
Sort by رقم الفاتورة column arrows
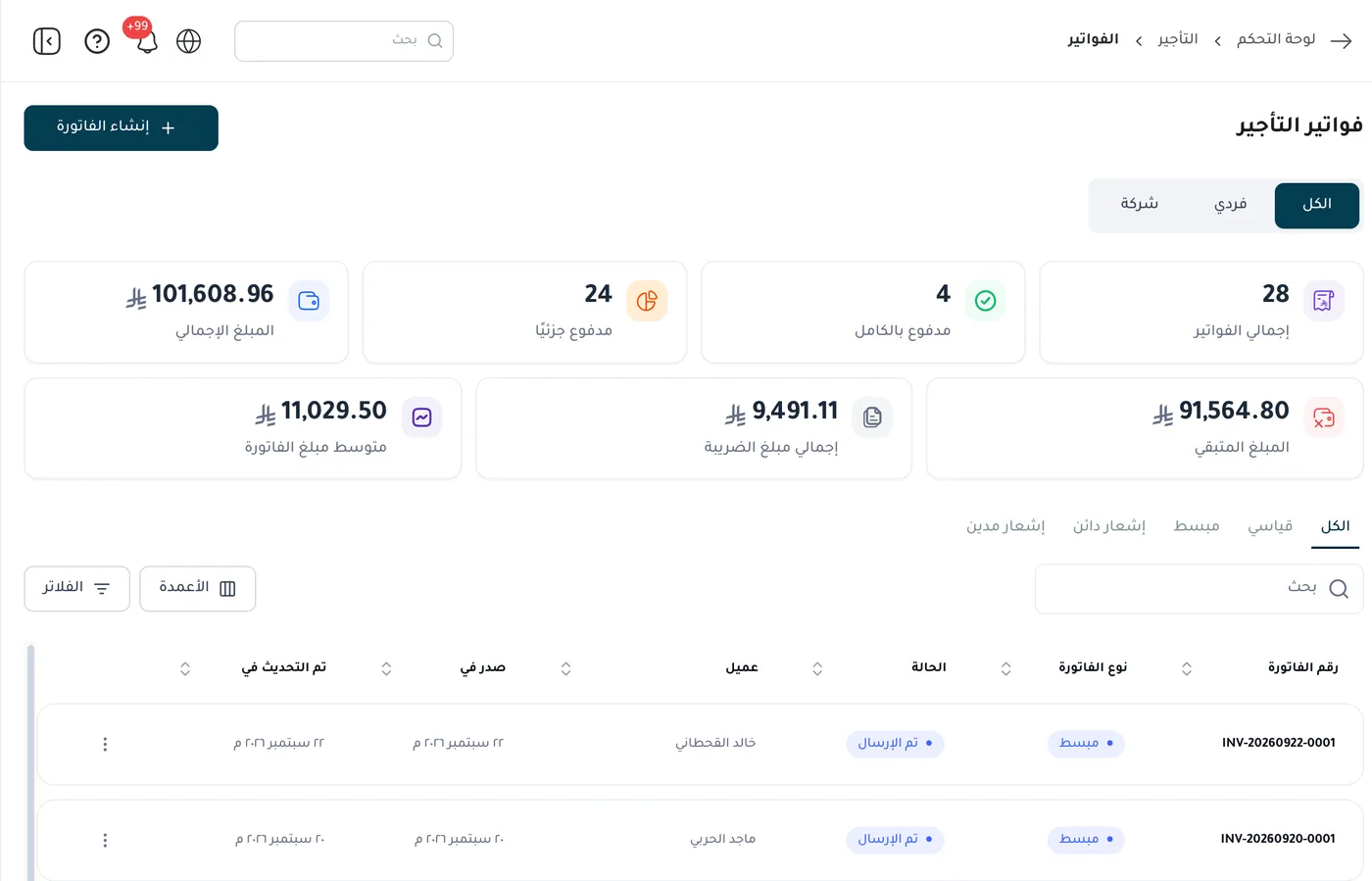(1187, 668)
